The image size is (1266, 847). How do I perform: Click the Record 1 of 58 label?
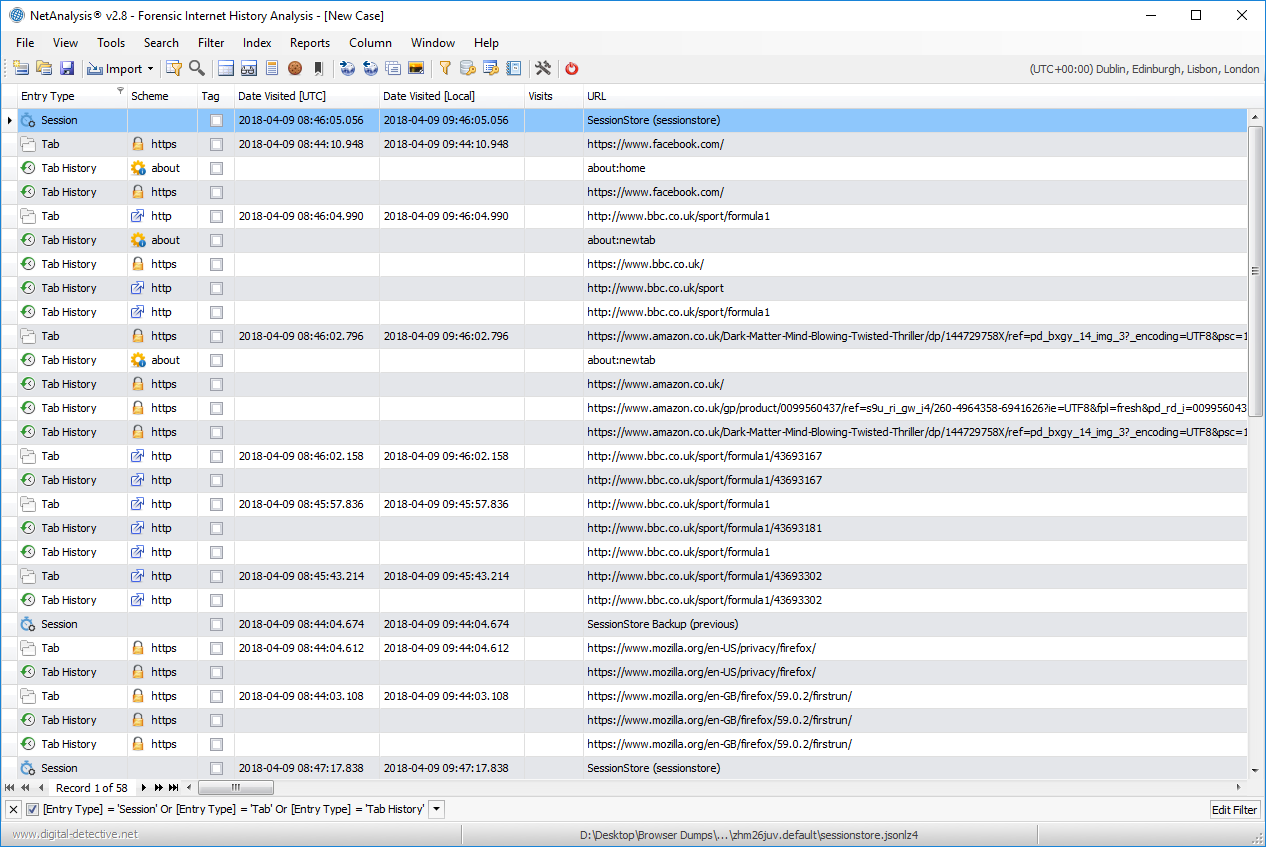[92, 788]
